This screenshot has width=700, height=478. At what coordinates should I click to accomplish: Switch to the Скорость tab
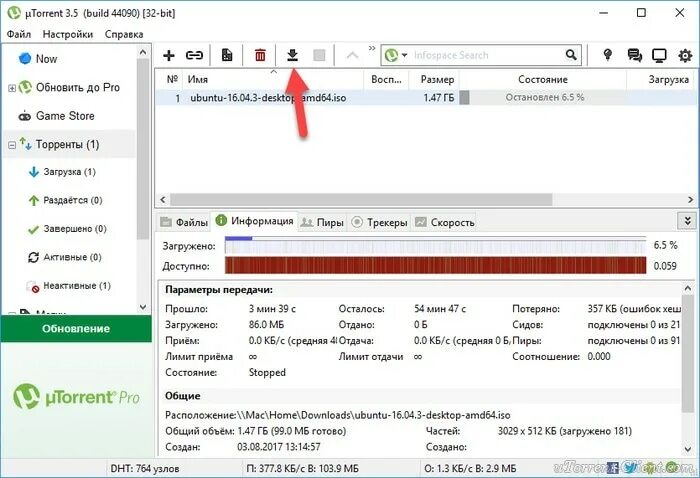[444, 222]
